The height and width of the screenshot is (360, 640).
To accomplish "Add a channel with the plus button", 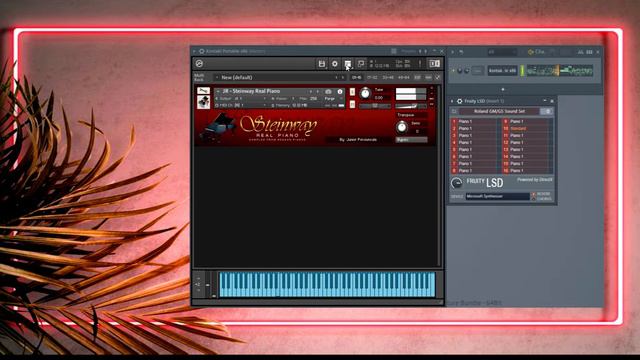I will (x=503, y=89).
